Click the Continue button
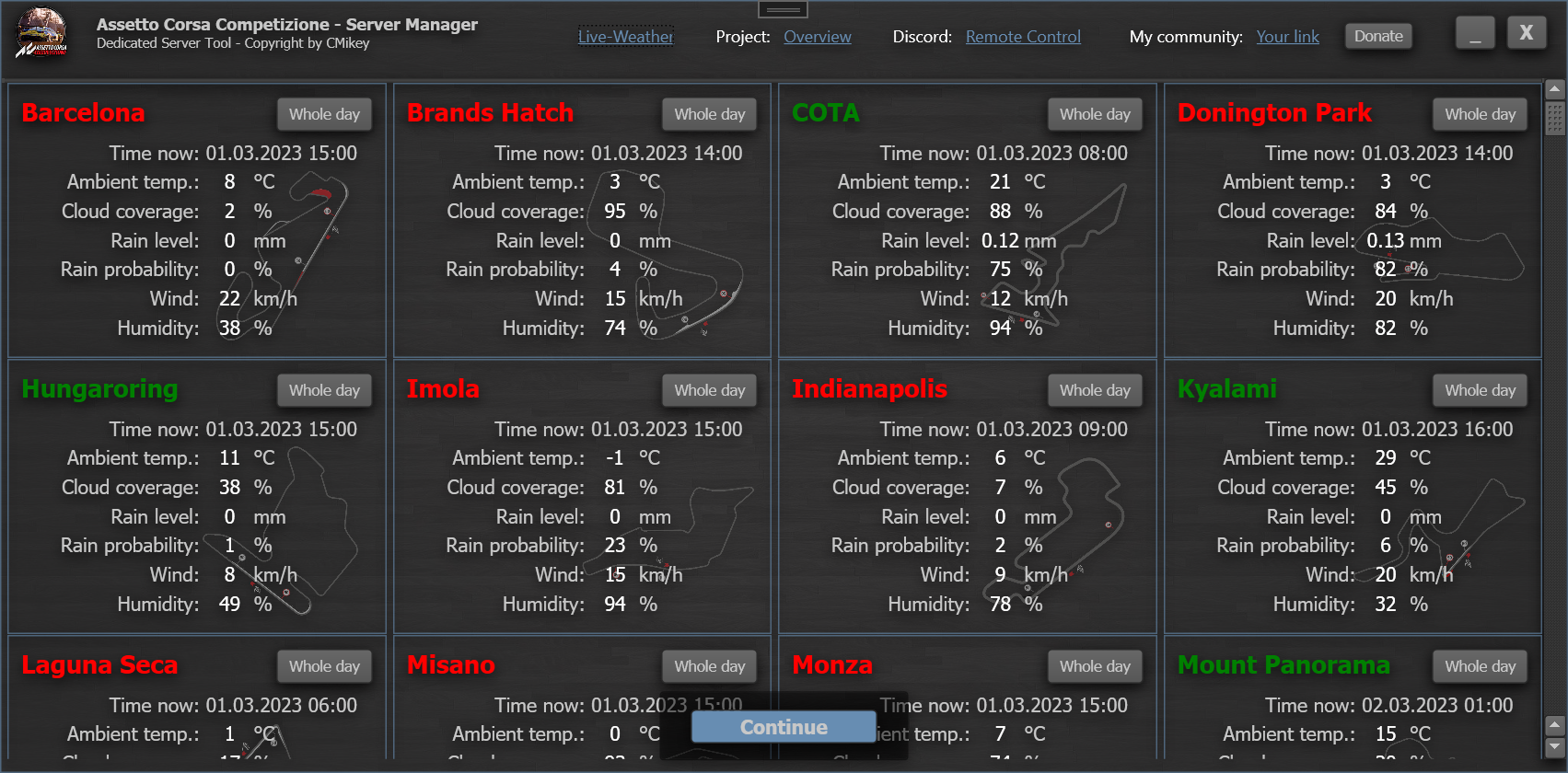This screenshot has height=773, width=1568. [784, 727]
